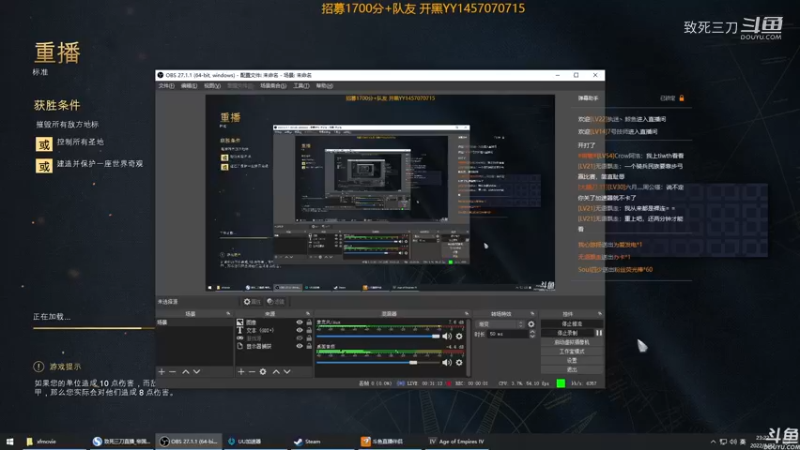The image size is (800, 450).
Task: Switch to Age of Empires IV taskbar item
Action: 457,441
